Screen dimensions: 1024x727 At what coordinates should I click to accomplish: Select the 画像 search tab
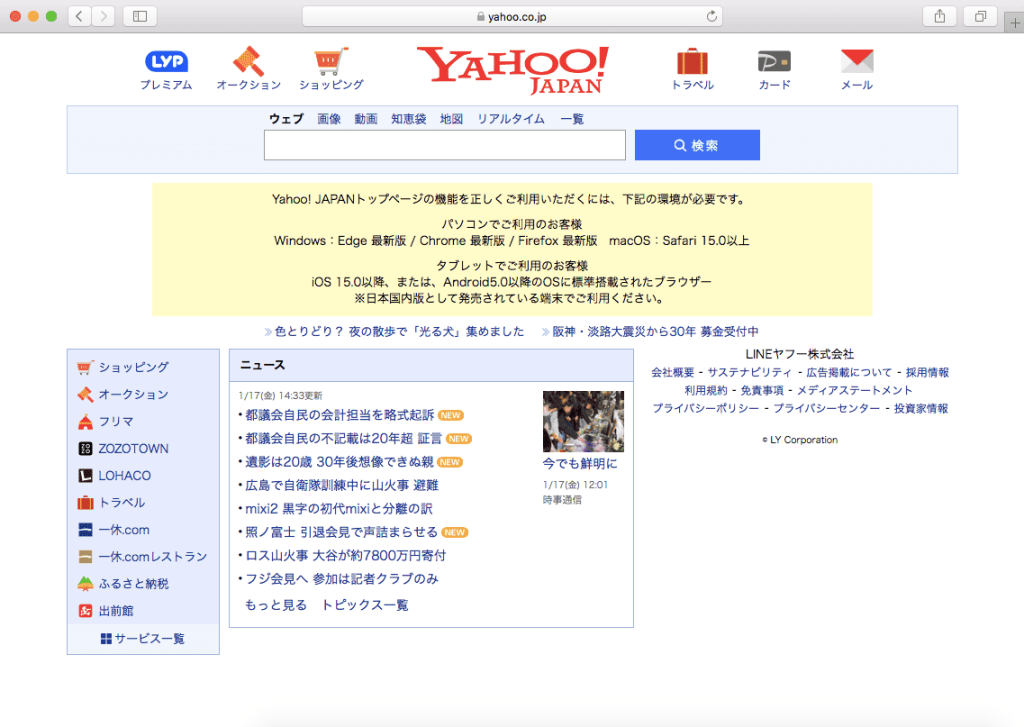329,119
